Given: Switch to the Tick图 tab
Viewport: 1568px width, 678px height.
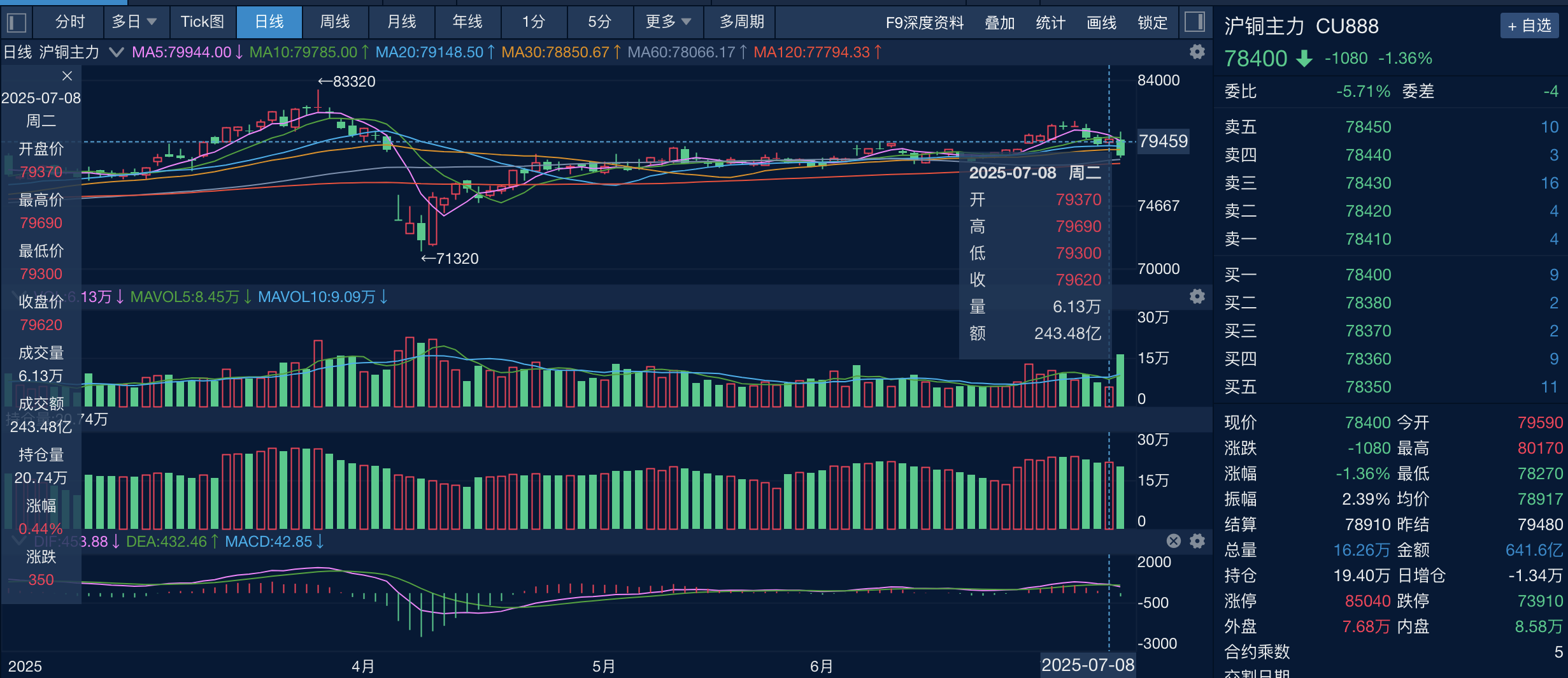Looking at the screenshot, I should 203,22.
